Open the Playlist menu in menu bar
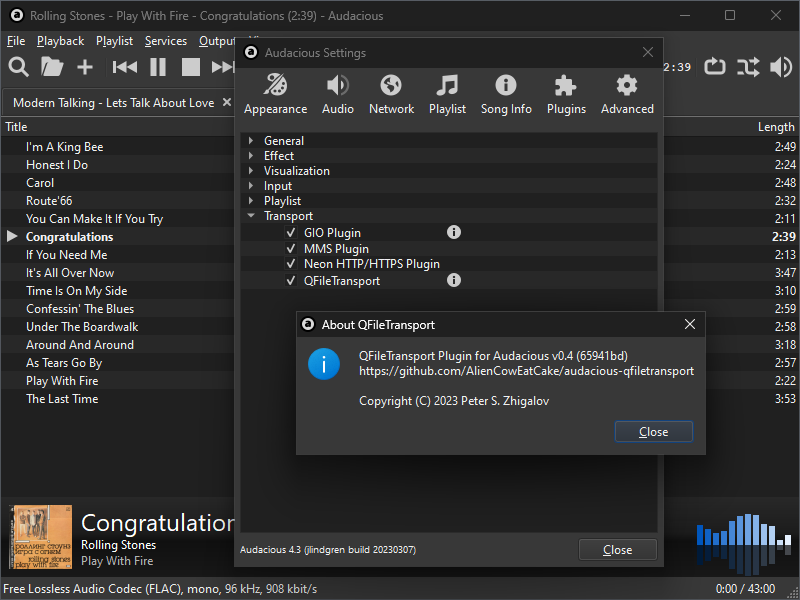The width and height of the screenshot is (800, 600). click(x=114, y=41)
